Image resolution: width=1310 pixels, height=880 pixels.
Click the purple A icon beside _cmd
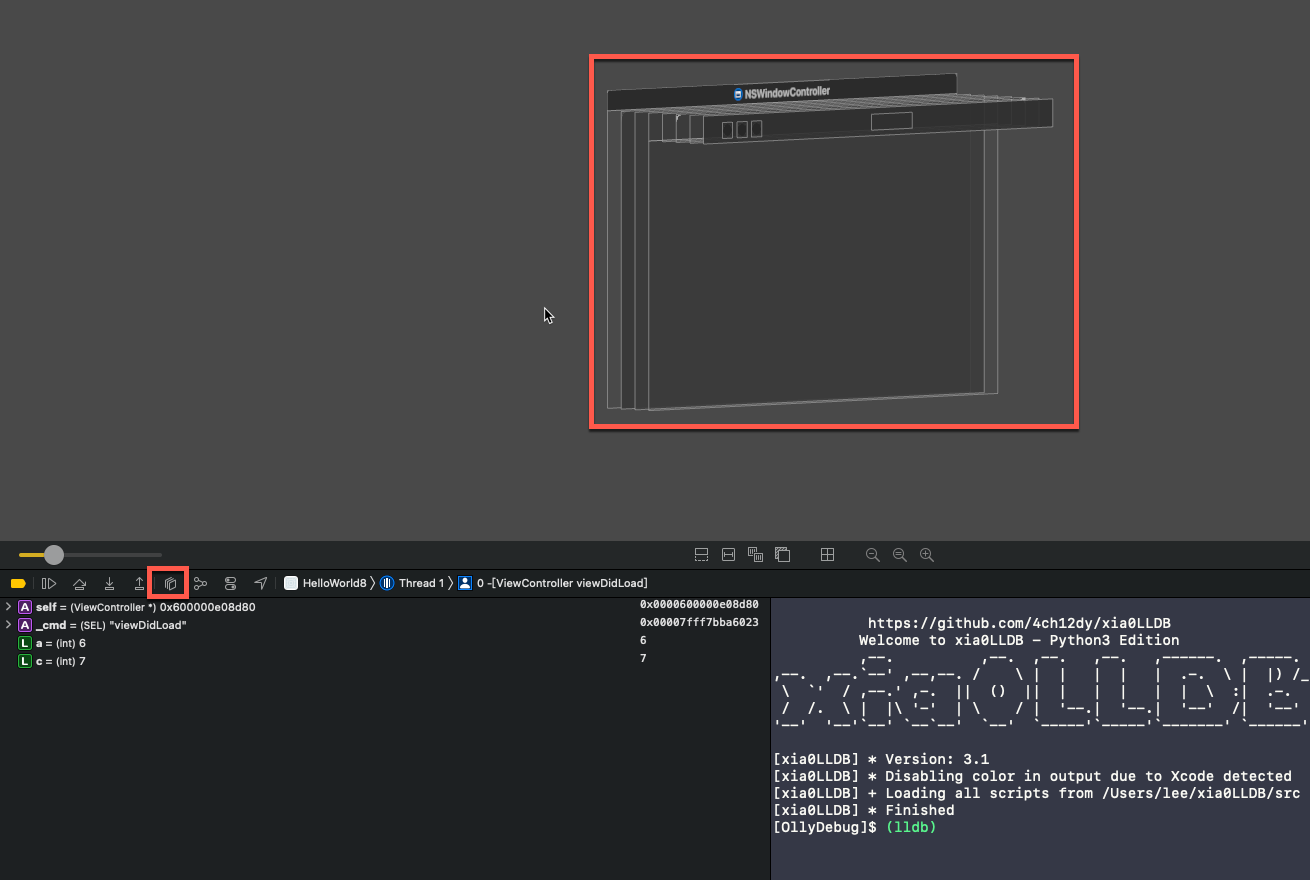[x=25, y=625]
